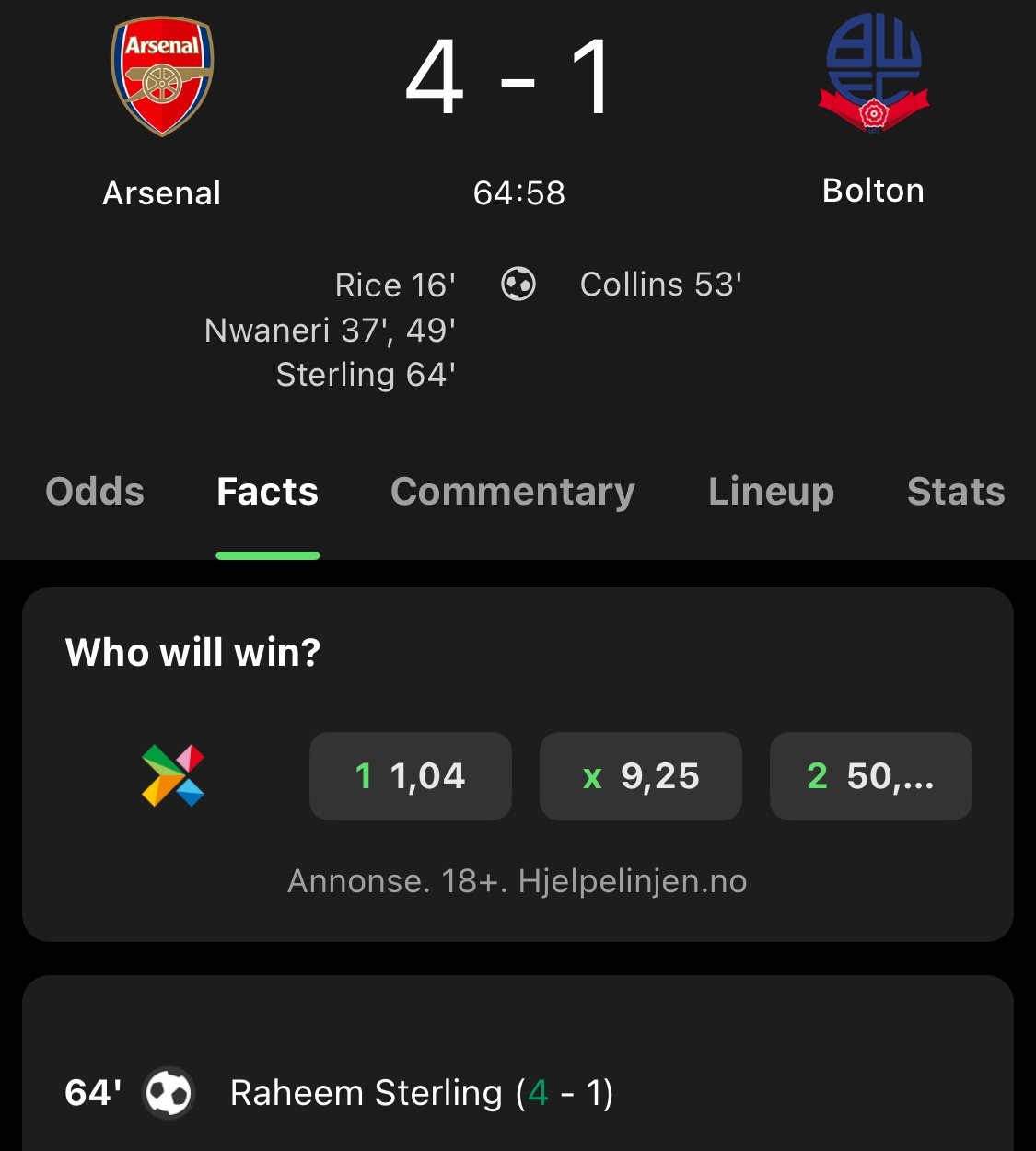Viewport: 1036px width, 1151px height.
Task: Select the Facts tab
Action: pos(267,492)
